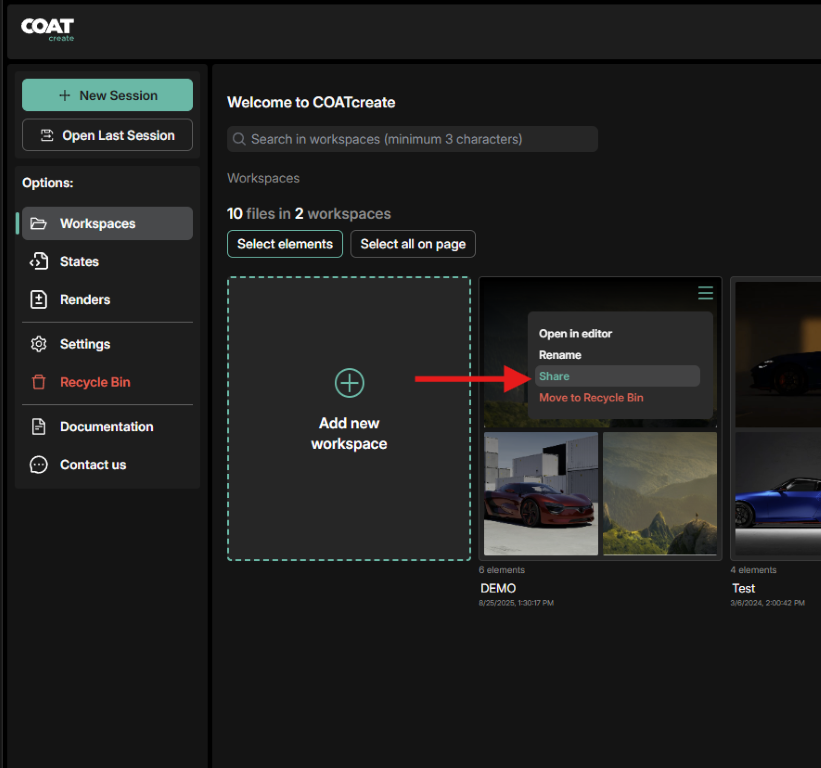
Task: Click the Contact us chat icon
Action: pyautogui.click(x=39, y=465)
